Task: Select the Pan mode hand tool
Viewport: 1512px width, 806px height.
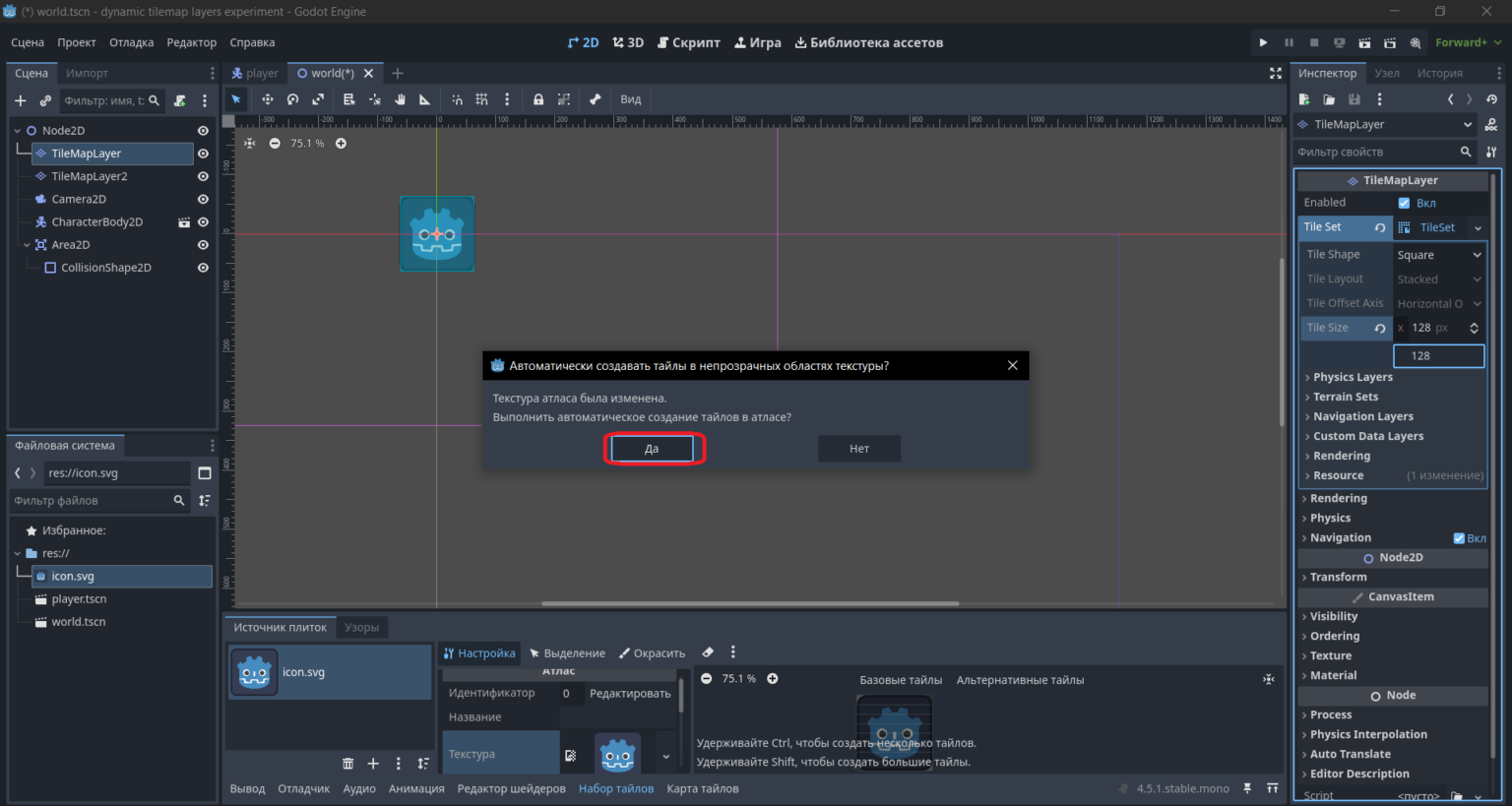Action: (400, 99)
